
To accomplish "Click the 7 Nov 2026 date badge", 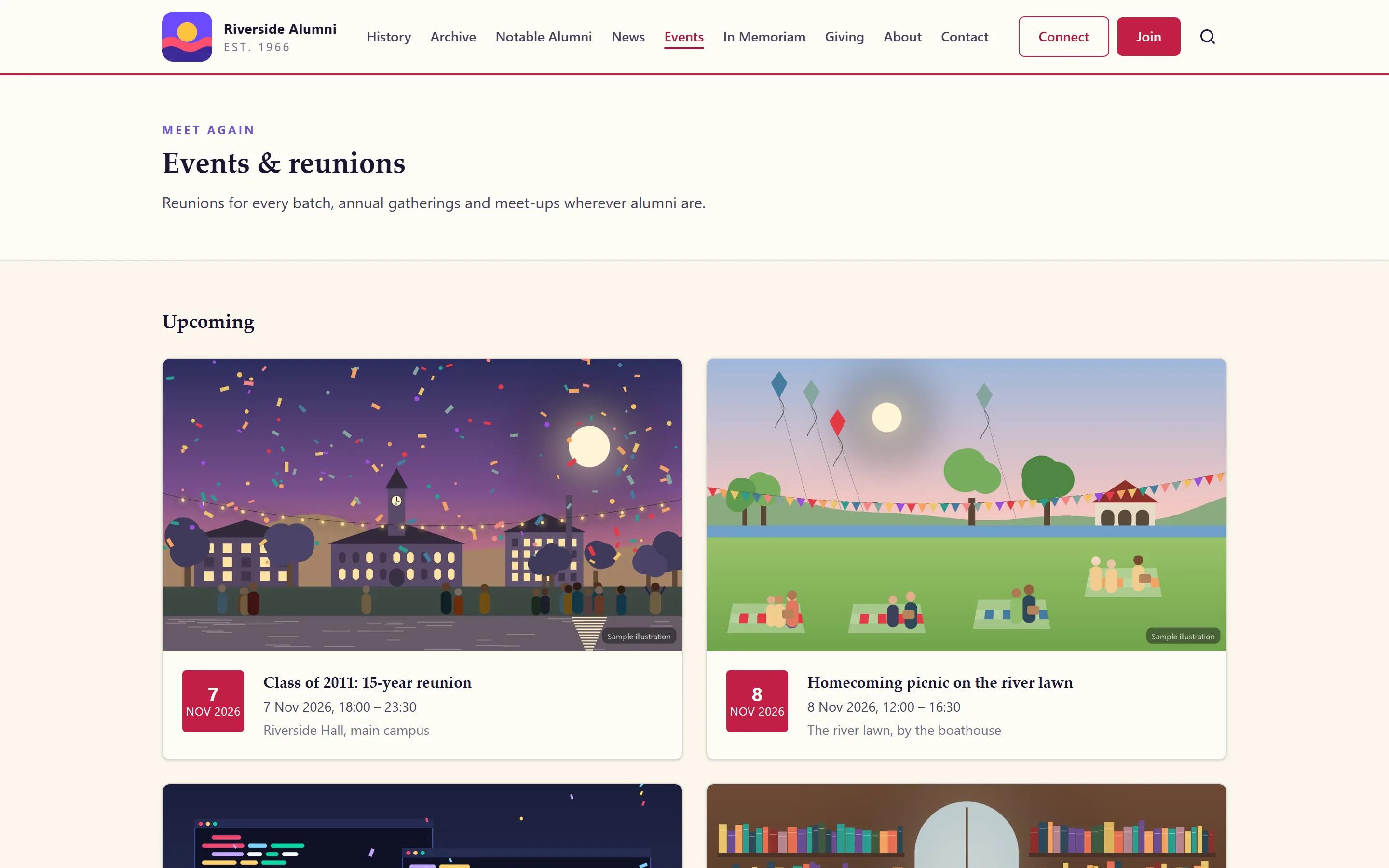I will click(x=213, y=701).
